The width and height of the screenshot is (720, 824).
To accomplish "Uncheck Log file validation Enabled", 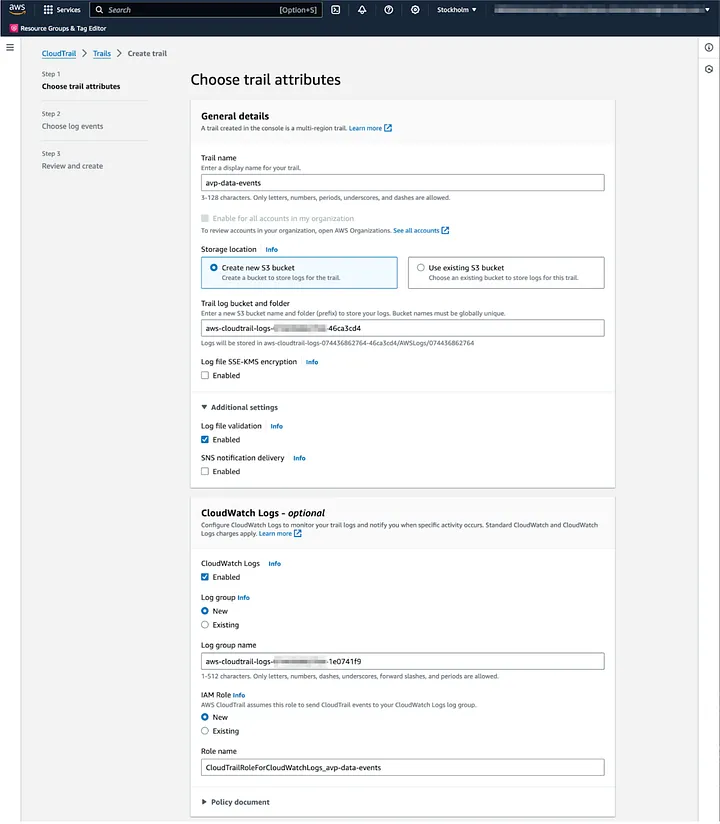I will pos(205,439).
